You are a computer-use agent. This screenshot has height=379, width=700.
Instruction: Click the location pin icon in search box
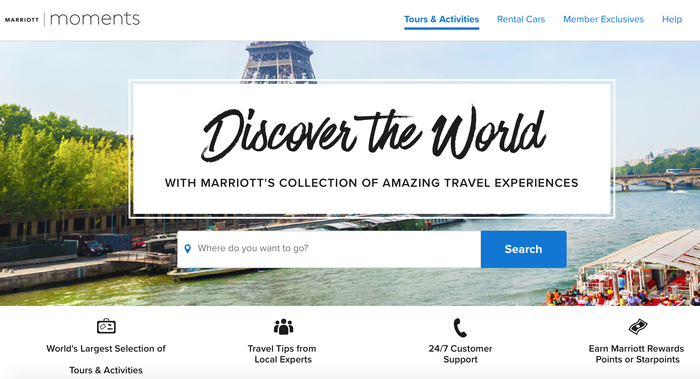(188, 249)
